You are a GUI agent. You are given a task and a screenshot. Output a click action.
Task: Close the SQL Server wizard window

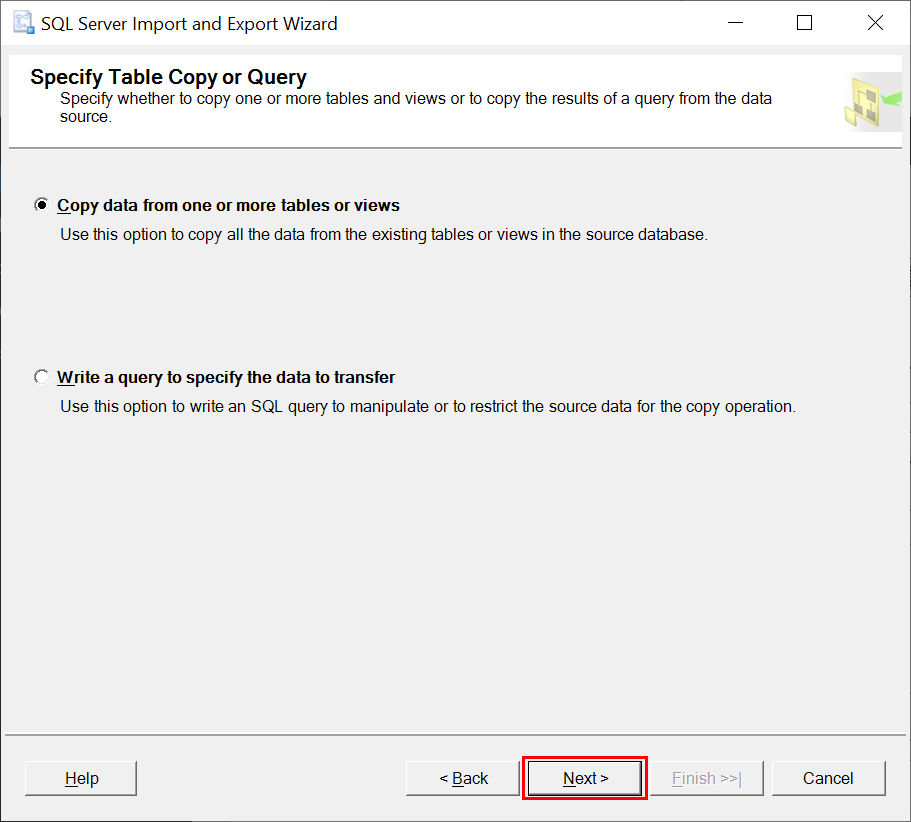coord(875,23)
